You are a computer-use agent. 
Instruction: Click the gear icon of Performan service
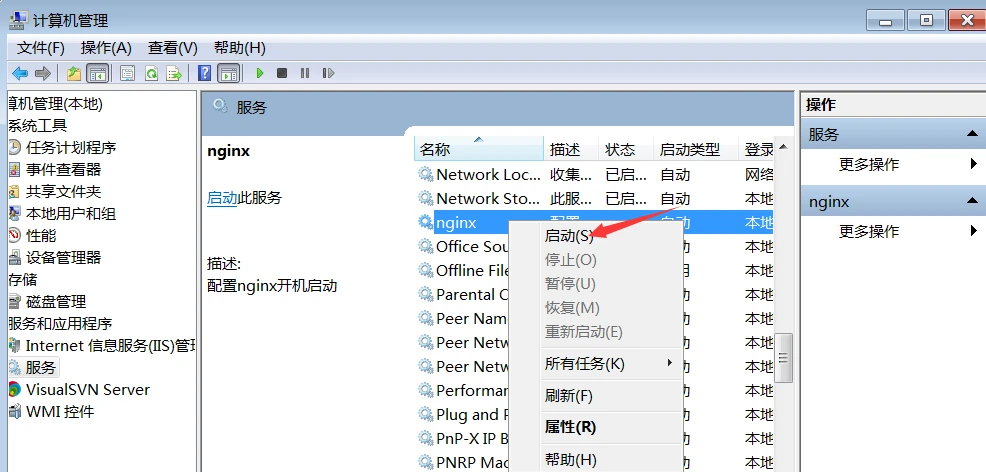[x=426, y=391]
